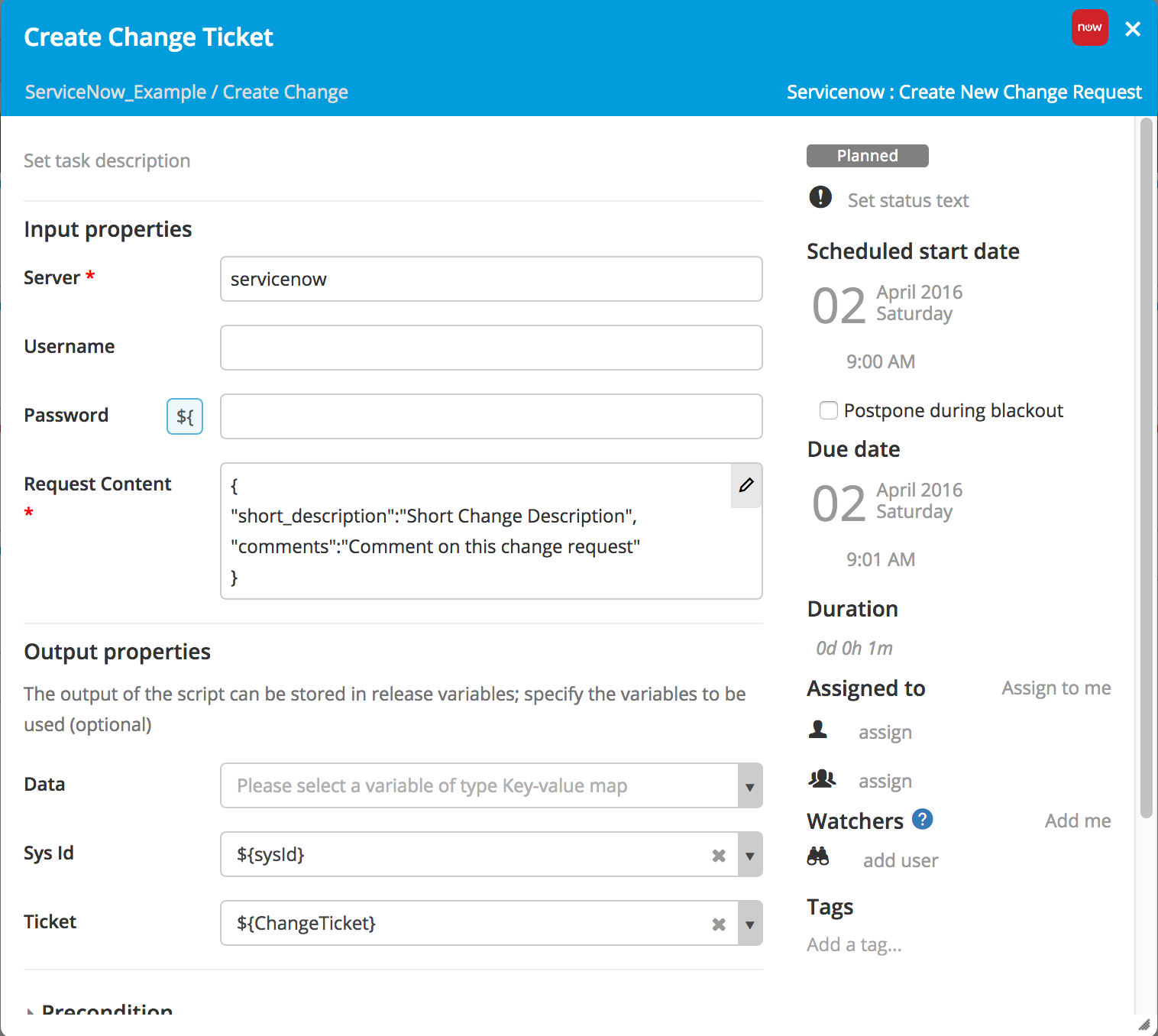Click inside the Request Content textarea

click(491, 531)
